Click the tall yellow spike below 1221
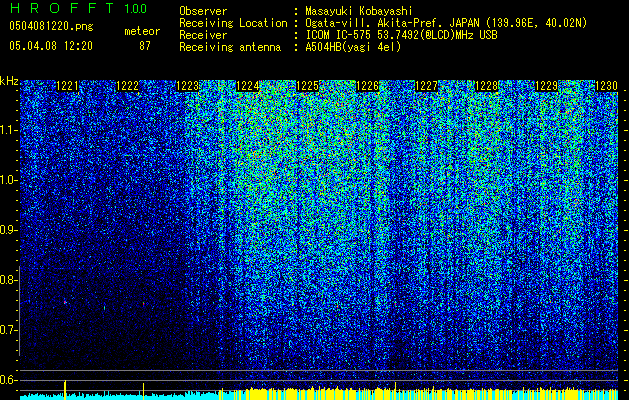This screenshot has width=629, height=400. click(65, 390)
